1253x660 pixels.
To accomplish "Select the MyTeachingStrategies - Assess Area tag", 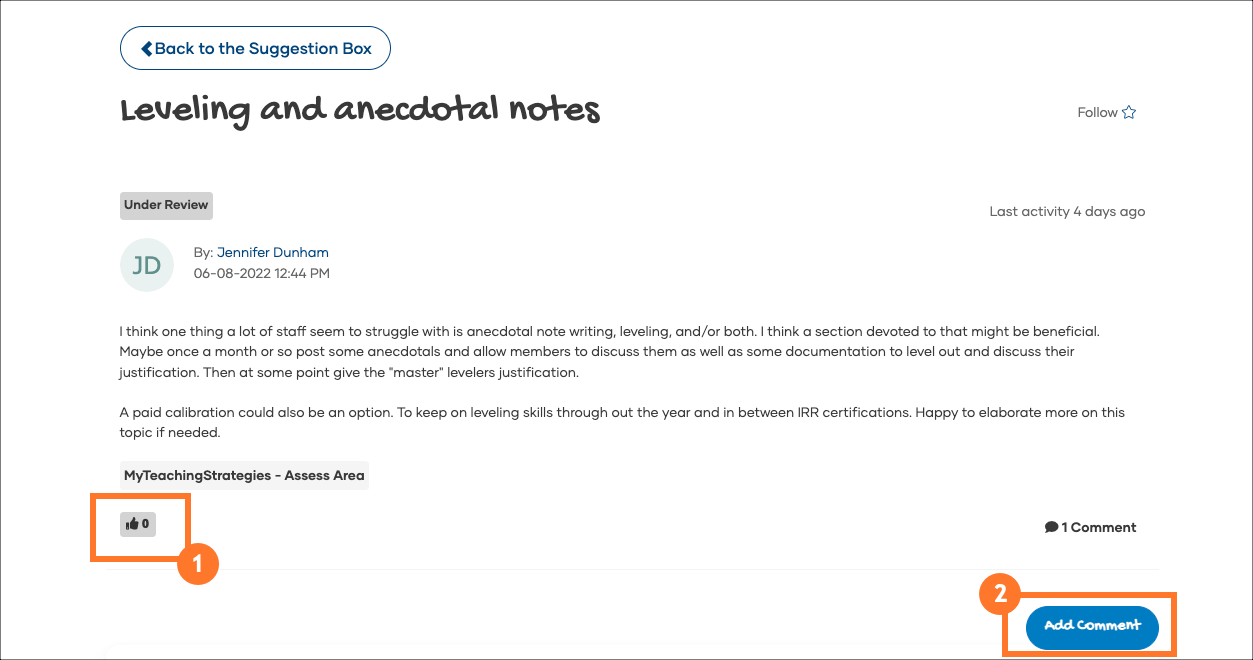I will [x=244, y=476].
